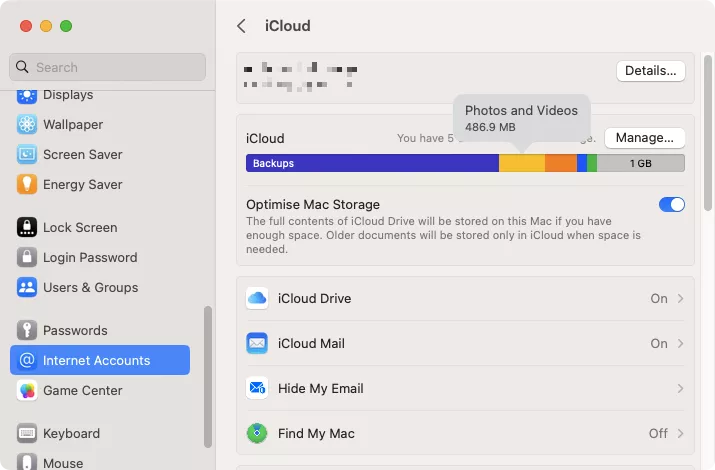The image size is (715, 470).
Task: Click the Passwords key icon
Action: pyautogui.click(x=27, y=330)
